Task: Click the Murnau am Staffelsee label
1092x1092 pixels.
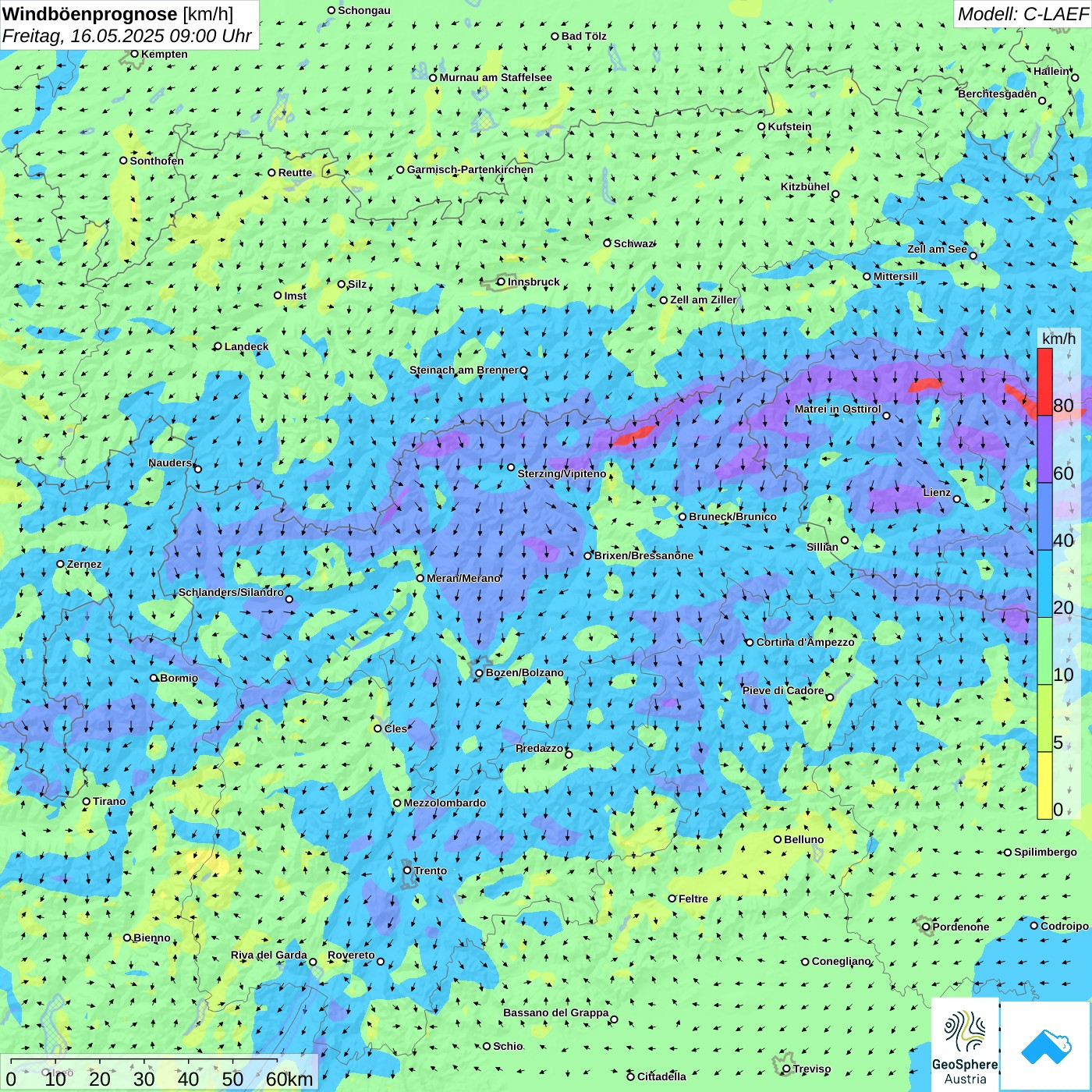Action: 495,77
